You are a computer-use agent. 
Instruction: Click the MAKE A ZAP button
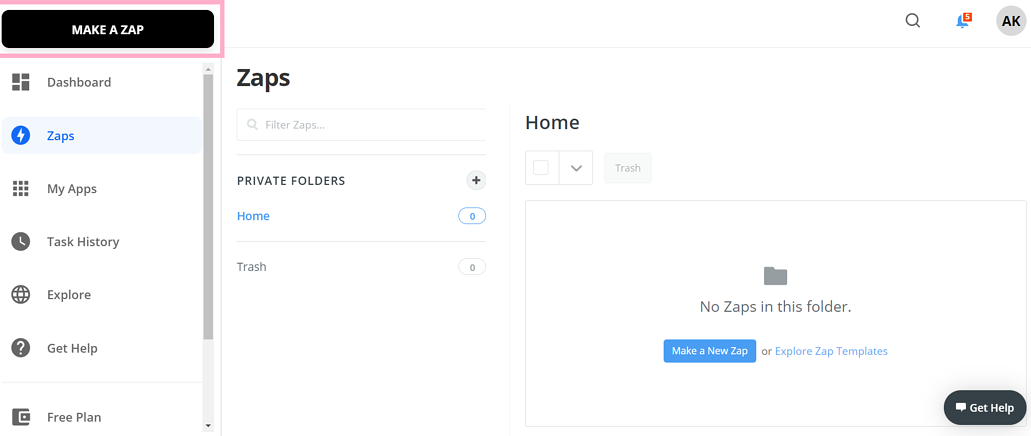[108, 30]
